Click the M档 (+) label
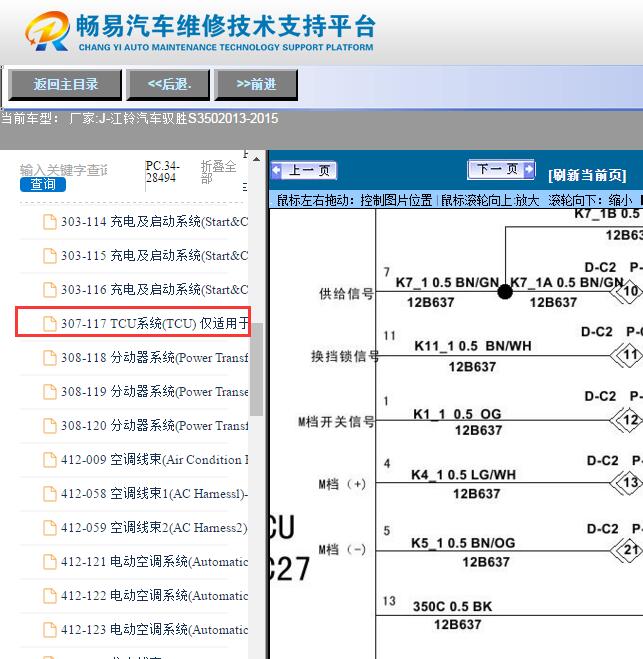 [x=342, y=484]
